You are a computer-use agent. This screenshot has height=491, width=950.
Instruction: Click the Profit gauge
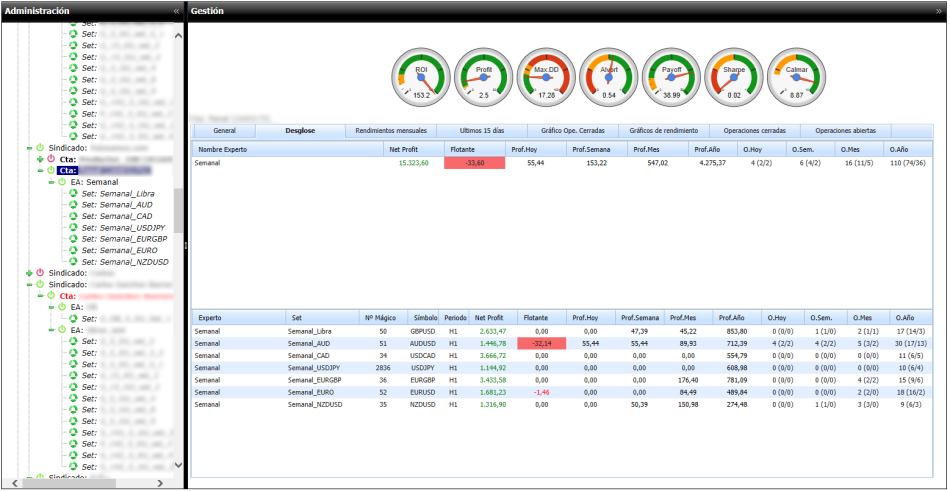pos(483,77)
